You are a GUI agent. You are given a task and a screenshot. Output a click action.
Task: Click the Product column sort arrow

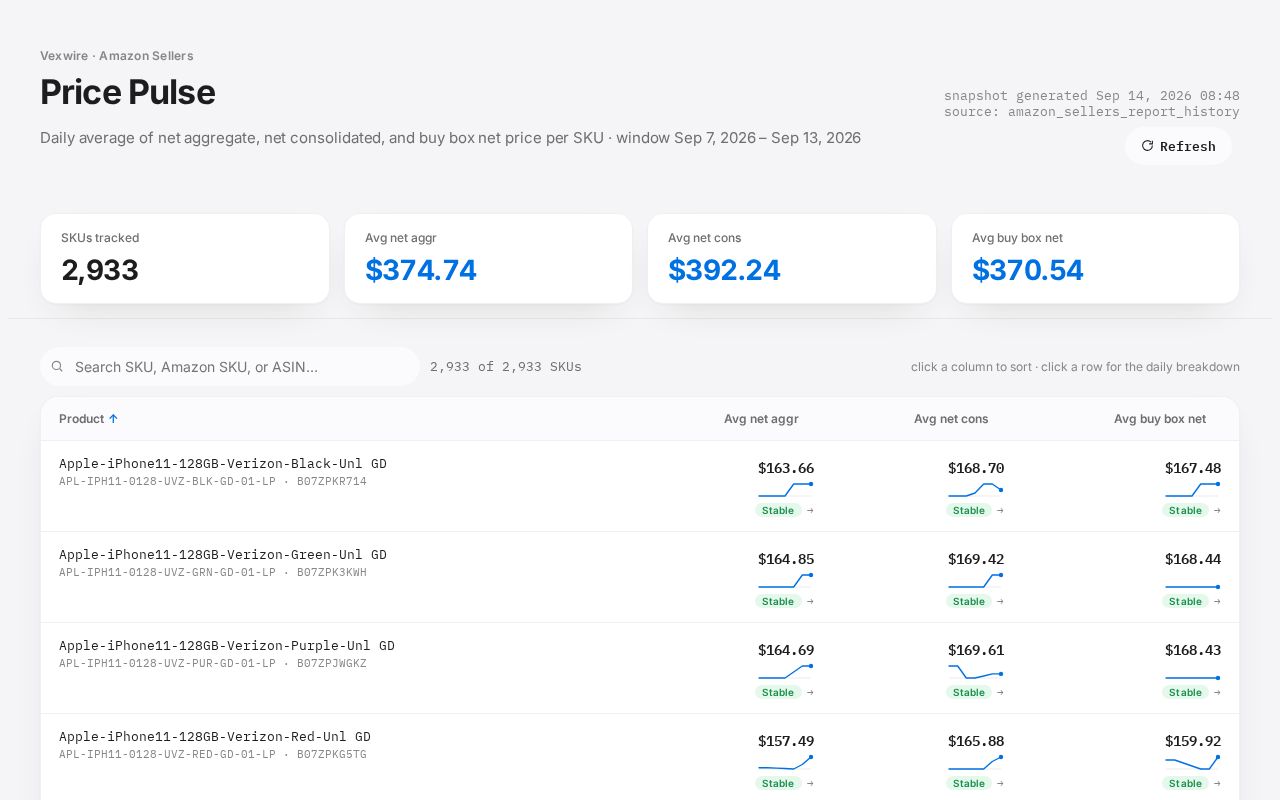(113, 419)
